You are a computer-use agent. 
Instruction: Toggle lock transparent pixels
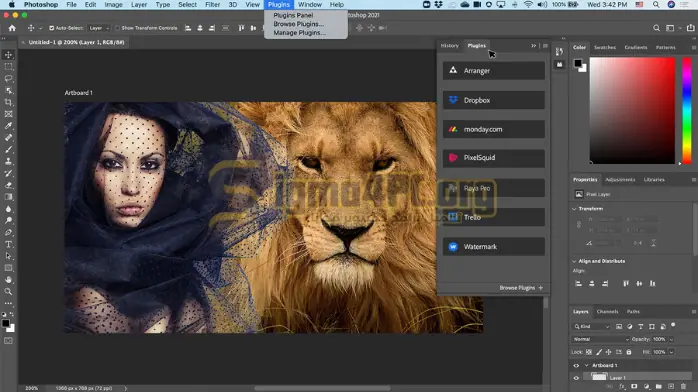tap(588, 352)
